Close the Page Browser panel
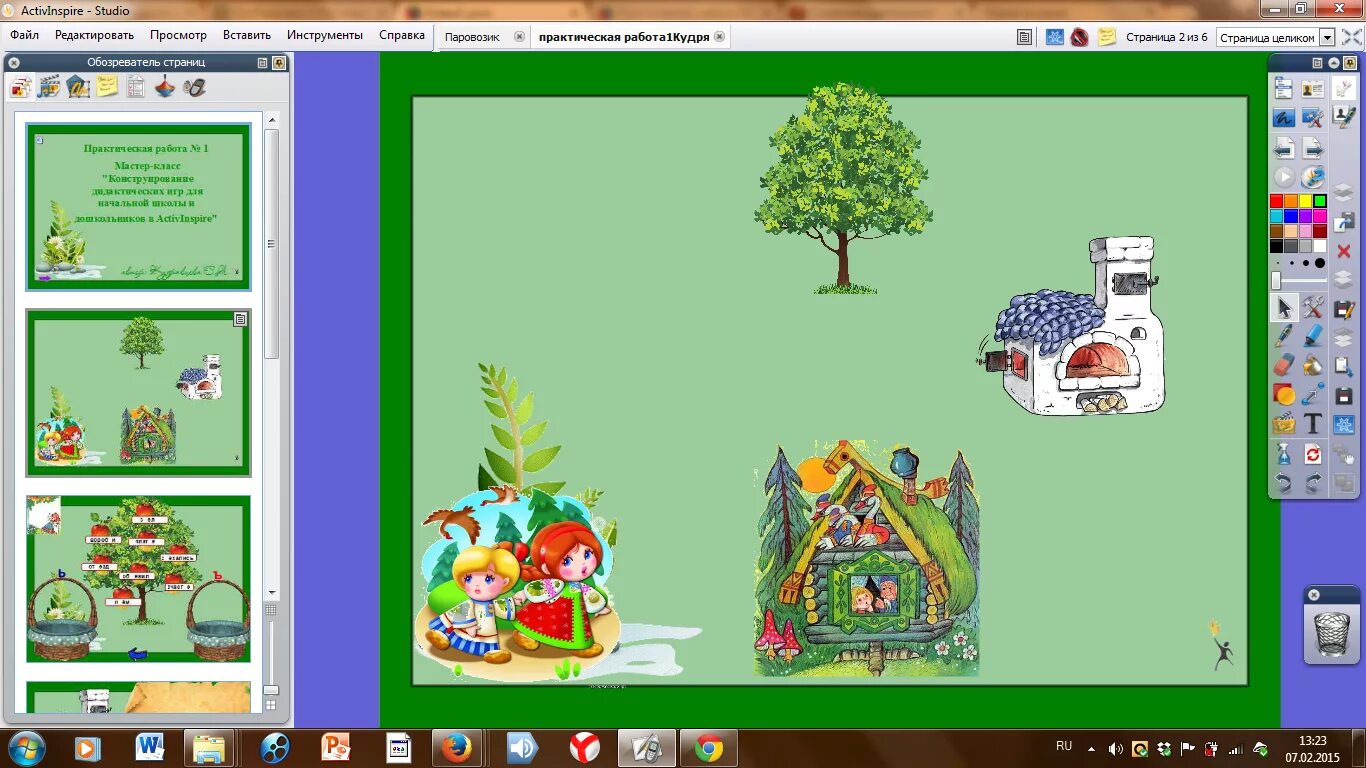1366x768 pixels. coord(14,62)
